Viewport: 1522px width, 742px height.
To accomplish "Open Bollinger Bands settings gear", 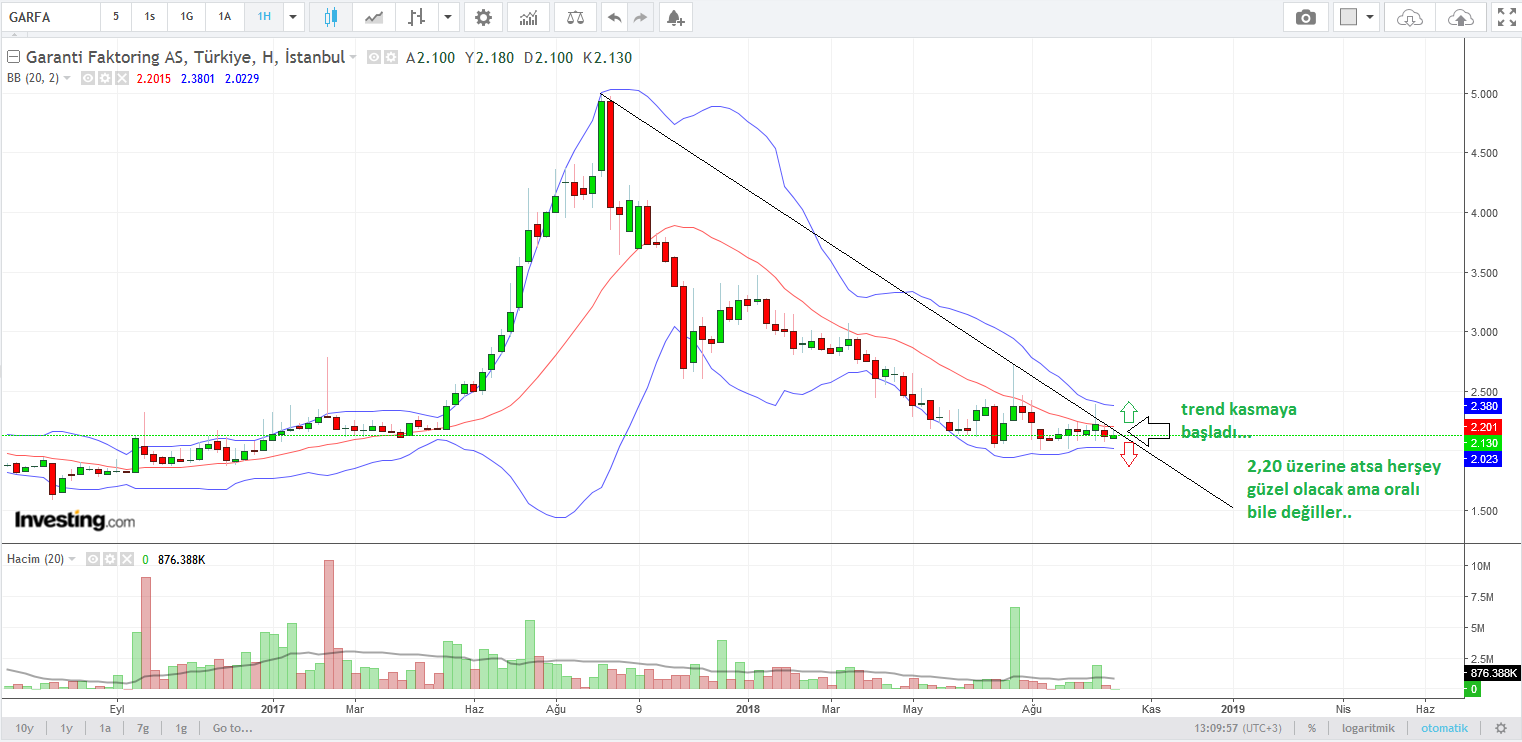I will [104, 78].
